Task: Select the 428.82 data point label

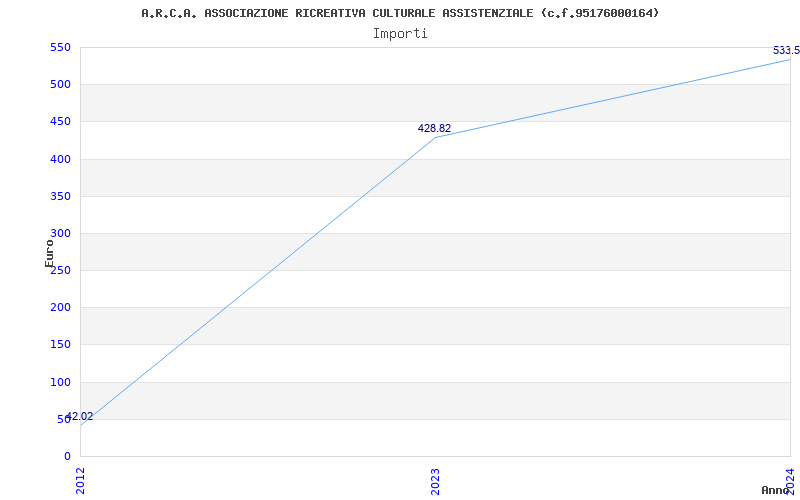Action: 434,129
